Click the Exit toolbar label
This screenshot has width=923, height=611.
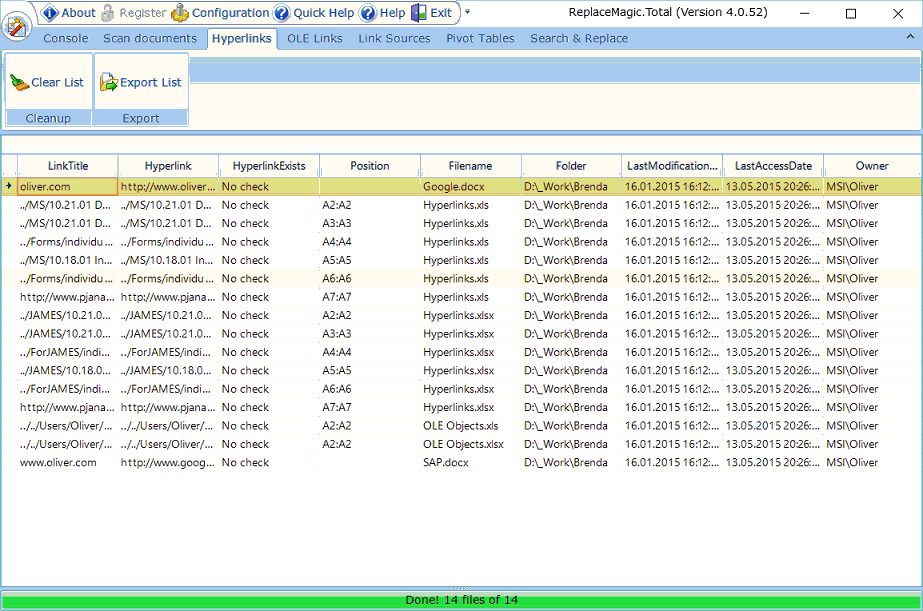[441, 12]
